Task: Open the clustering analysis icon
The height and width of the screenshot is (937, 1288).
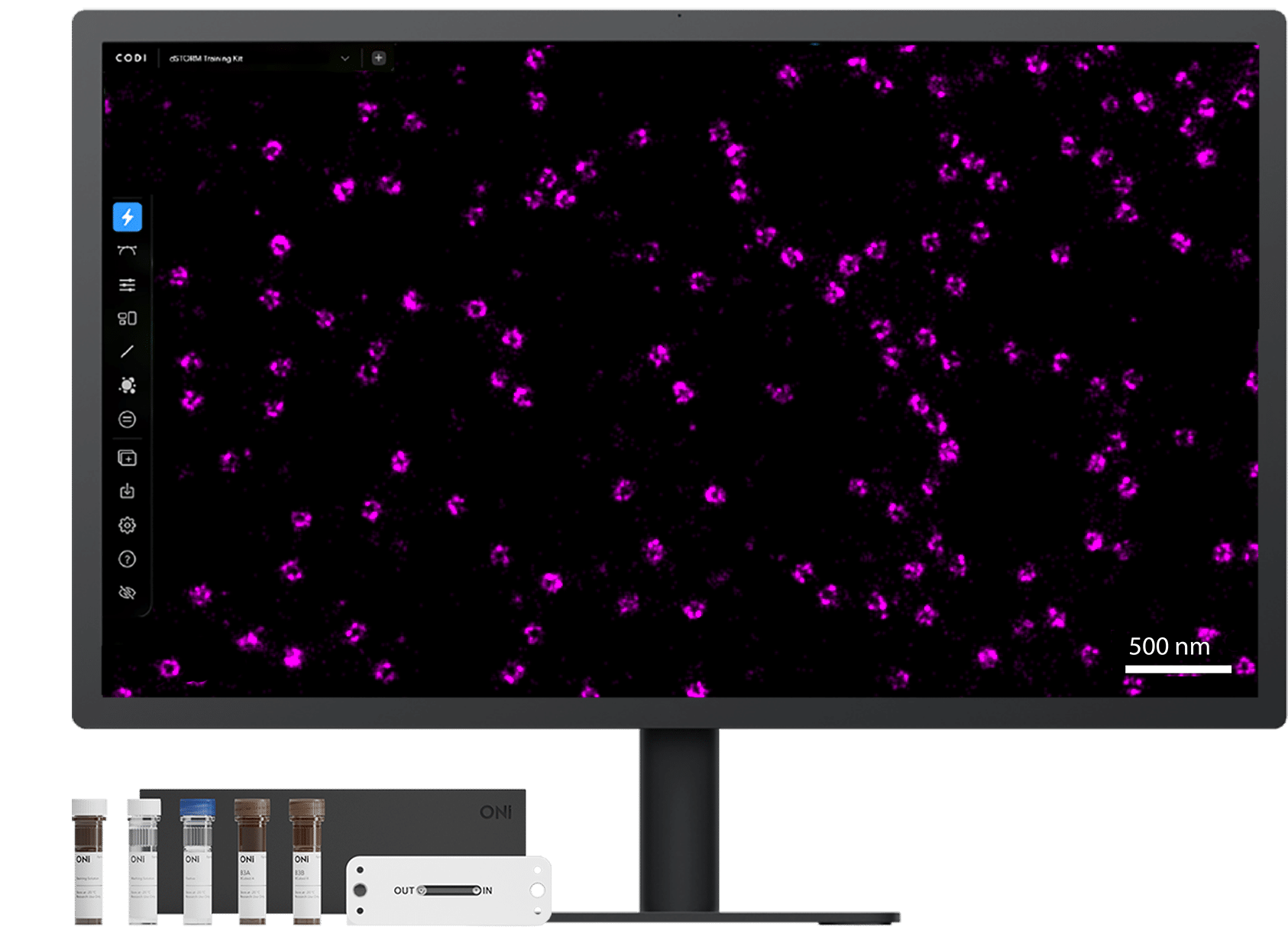Action: pyautogui.click(x=128, y=385)
